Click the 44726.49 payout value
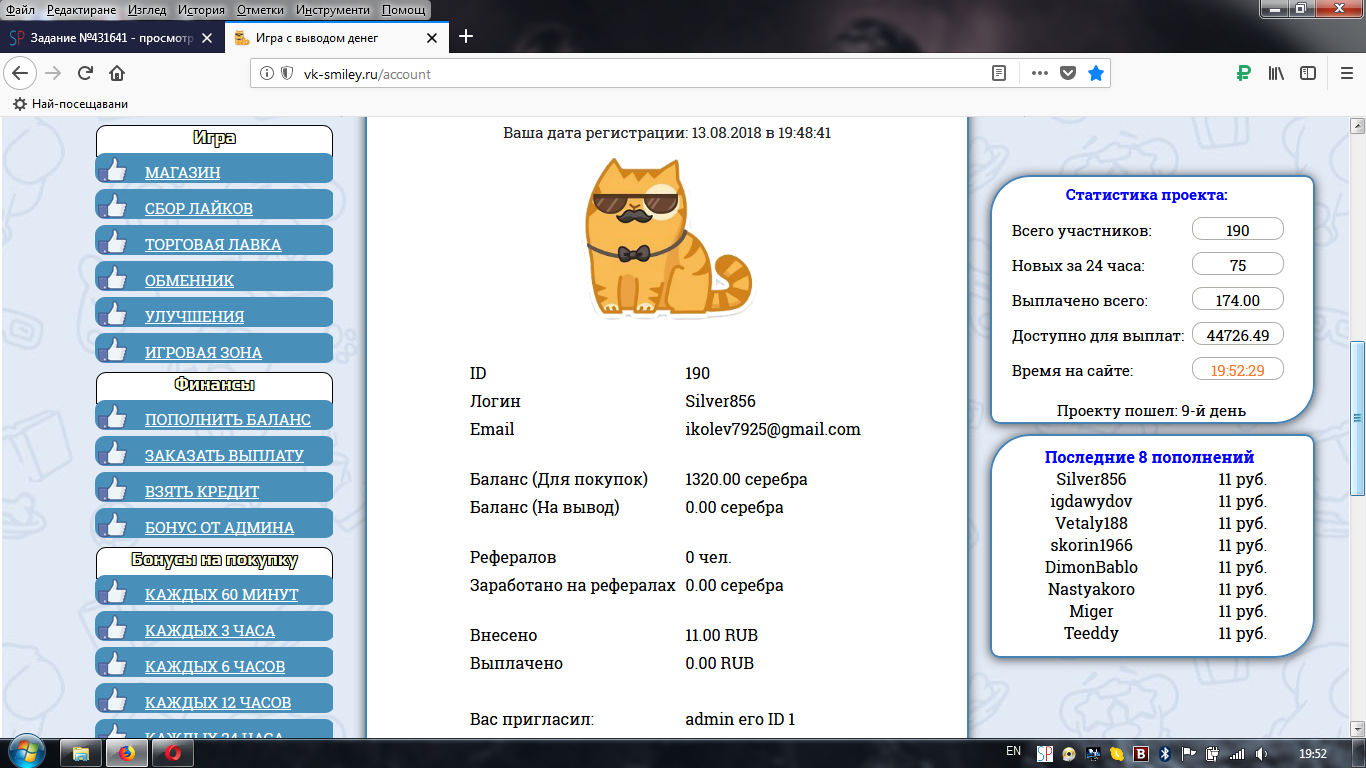This screenshot has height=768, width=1366. coord(1238,335)
